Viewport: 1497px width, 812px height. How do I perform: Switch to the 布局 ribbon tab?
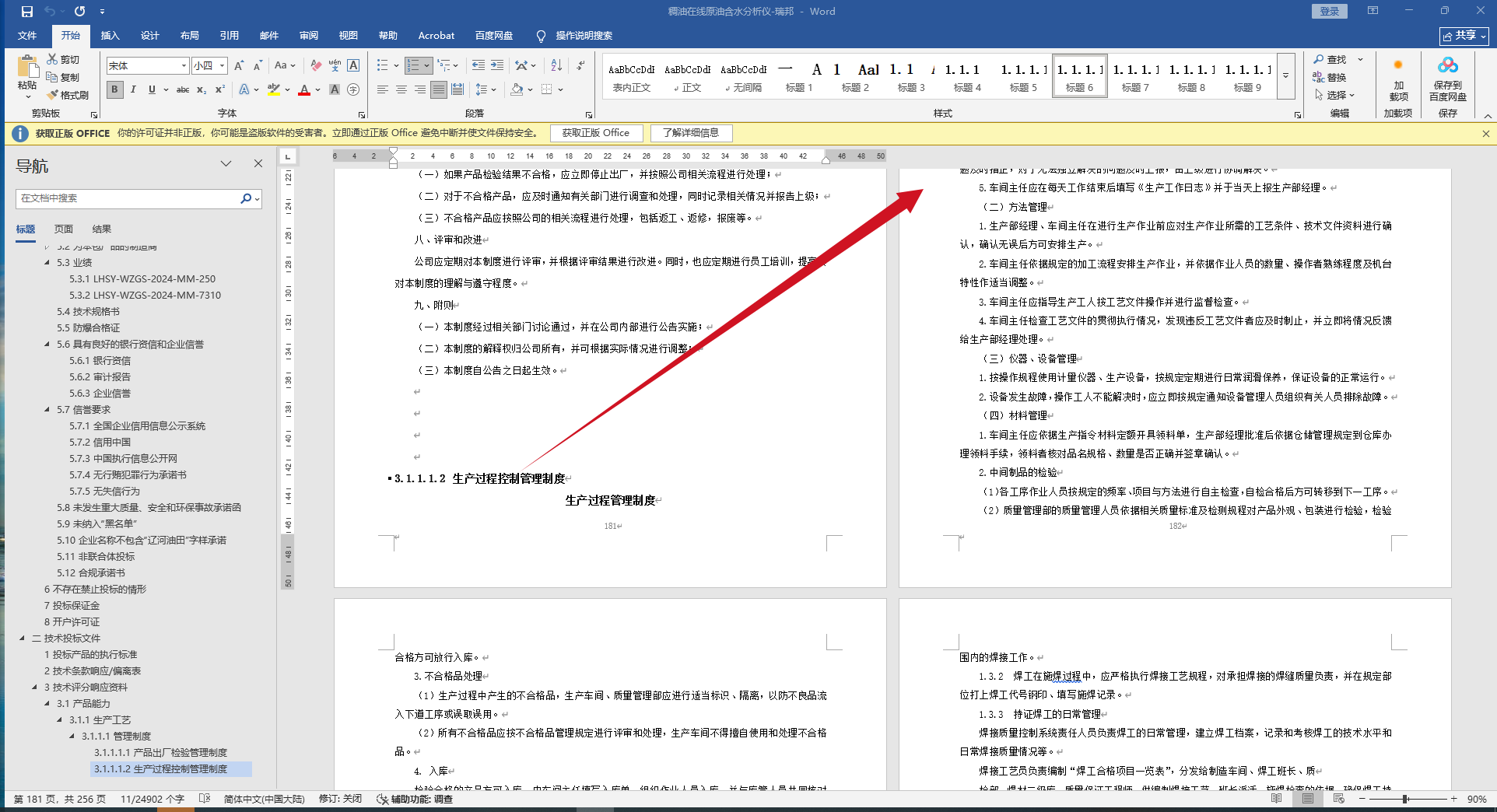click(x=190, y=35)
